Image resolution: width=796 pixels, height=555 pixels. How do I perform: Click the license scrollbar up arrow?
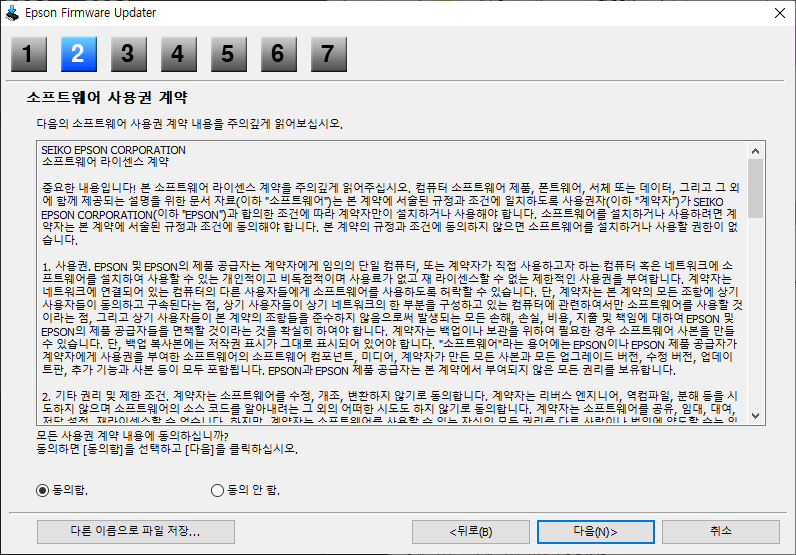[755, 151]
